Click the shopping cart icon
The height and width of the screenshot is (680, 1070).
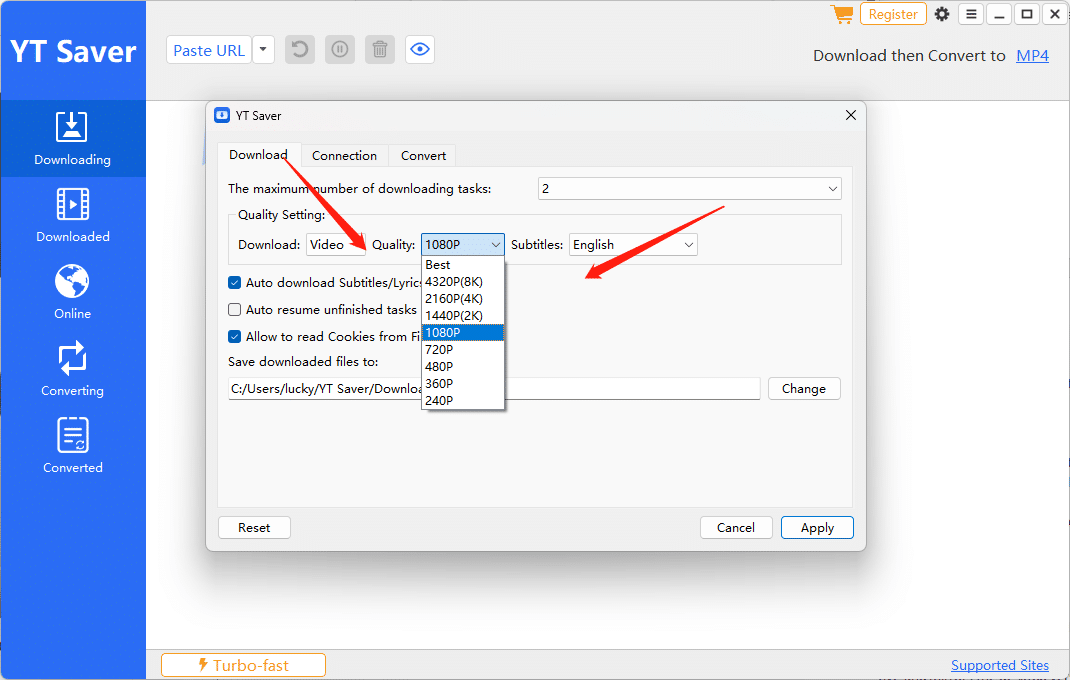tap(842, 14)
